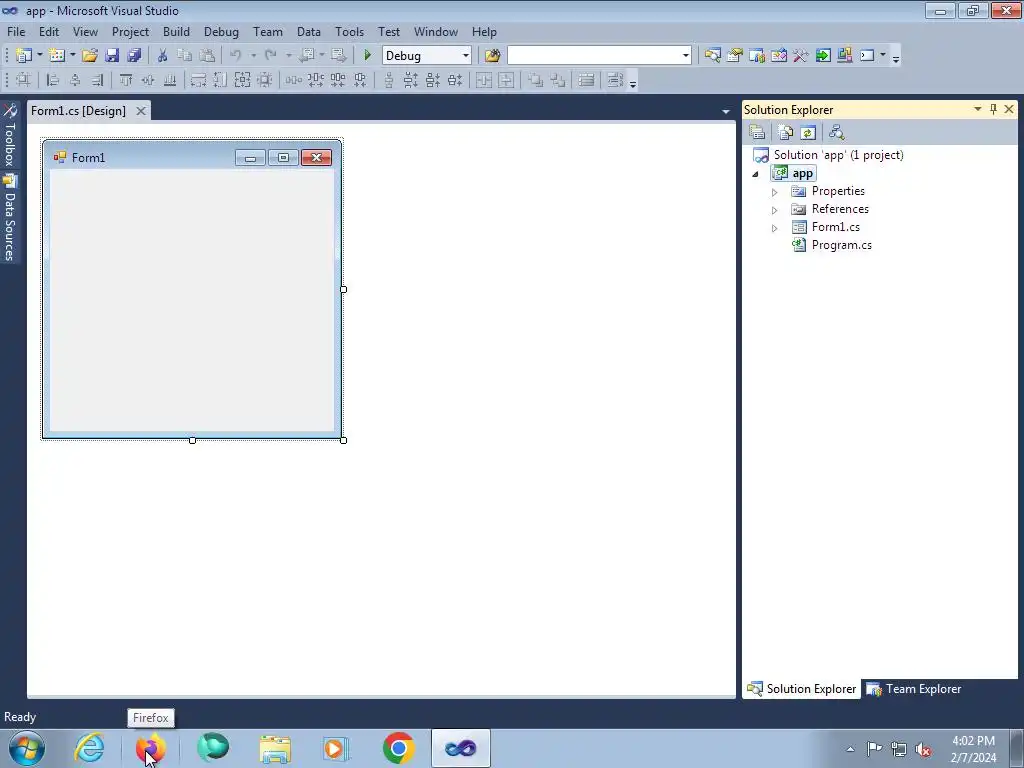Screen dimensions: 1024x768
Task: Open the Find combo box dropdown arrow
Action: click(x=685, y=56)
